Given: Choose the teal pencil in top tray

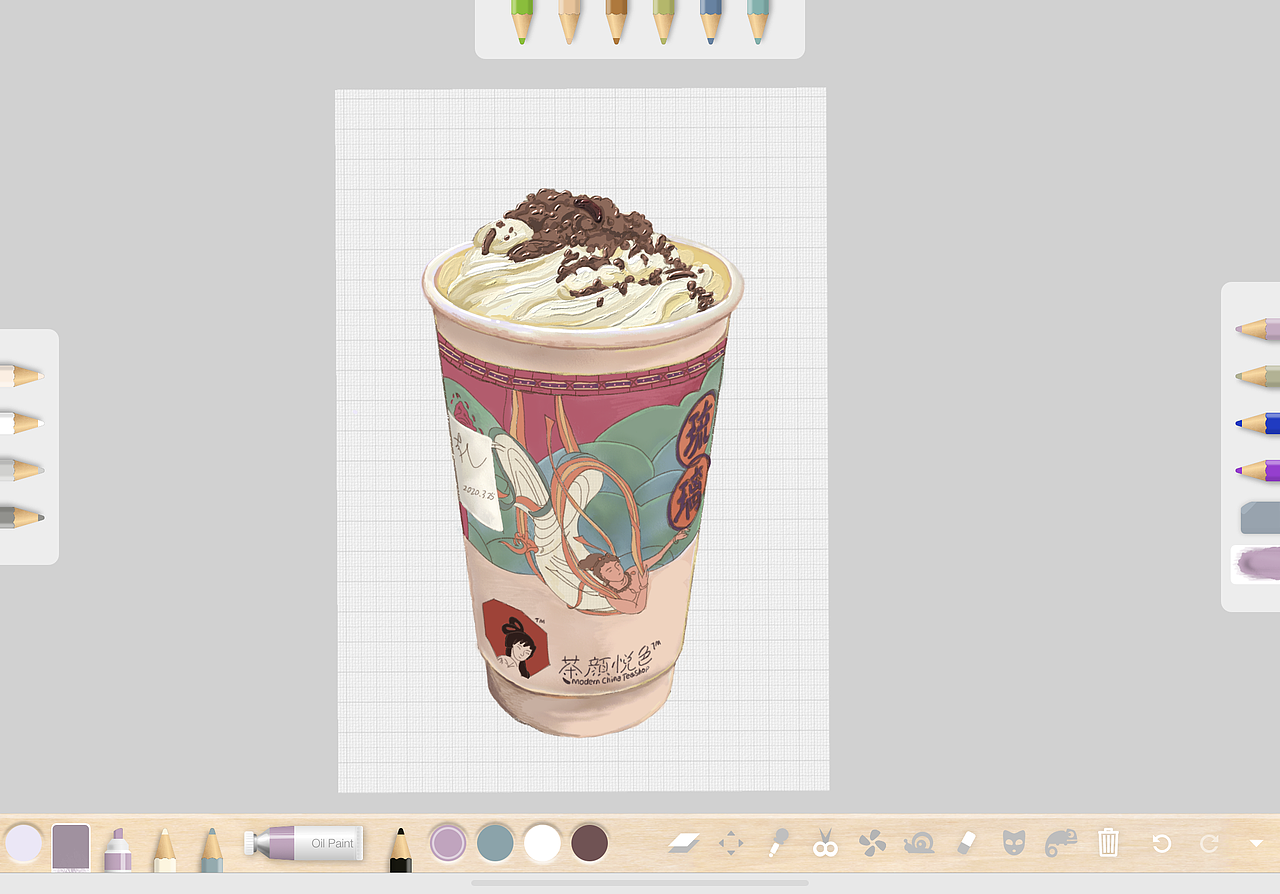Looking at the screenshot, I should (758, 20).
